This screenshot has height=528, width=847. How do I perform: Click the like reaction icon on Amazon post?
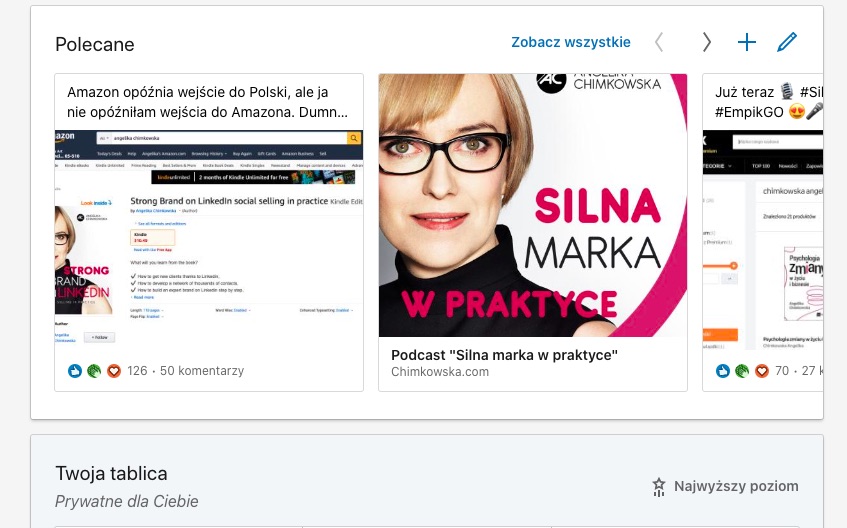(75, 371)
